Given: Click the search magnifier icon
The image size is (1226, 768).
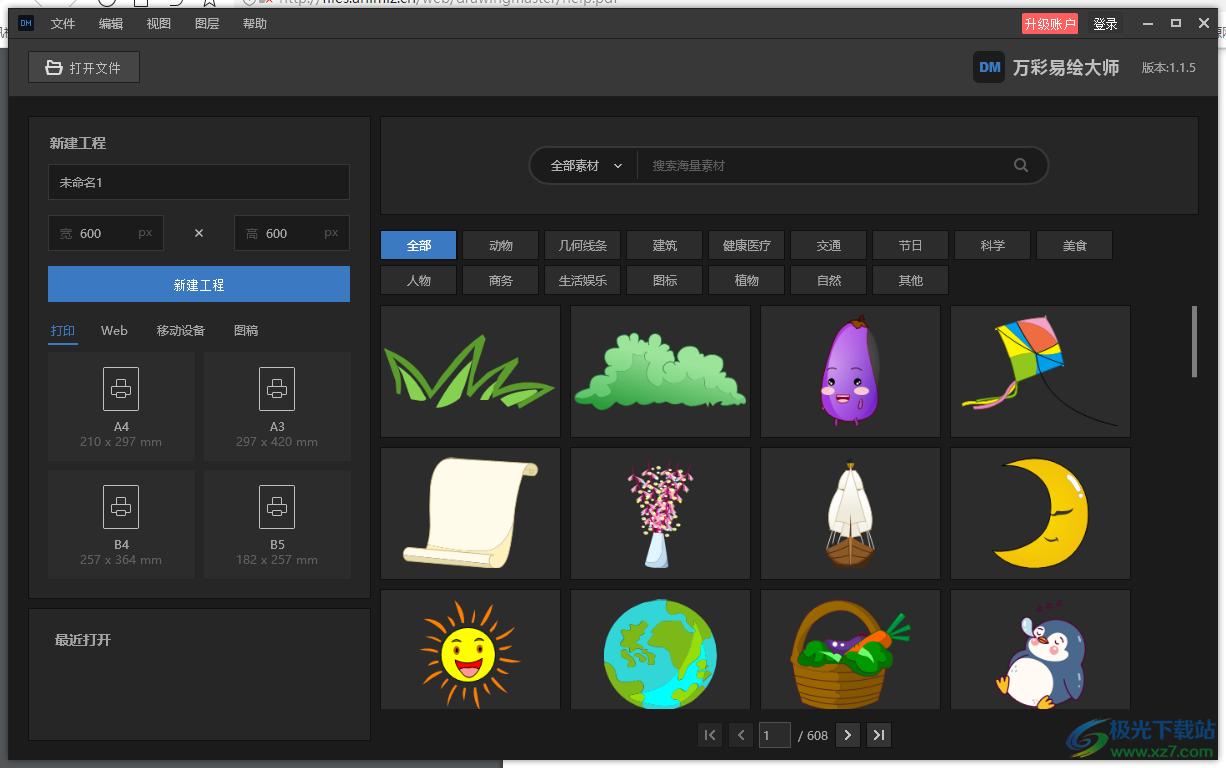Looking at the screenshot, I should (1020, 166).
